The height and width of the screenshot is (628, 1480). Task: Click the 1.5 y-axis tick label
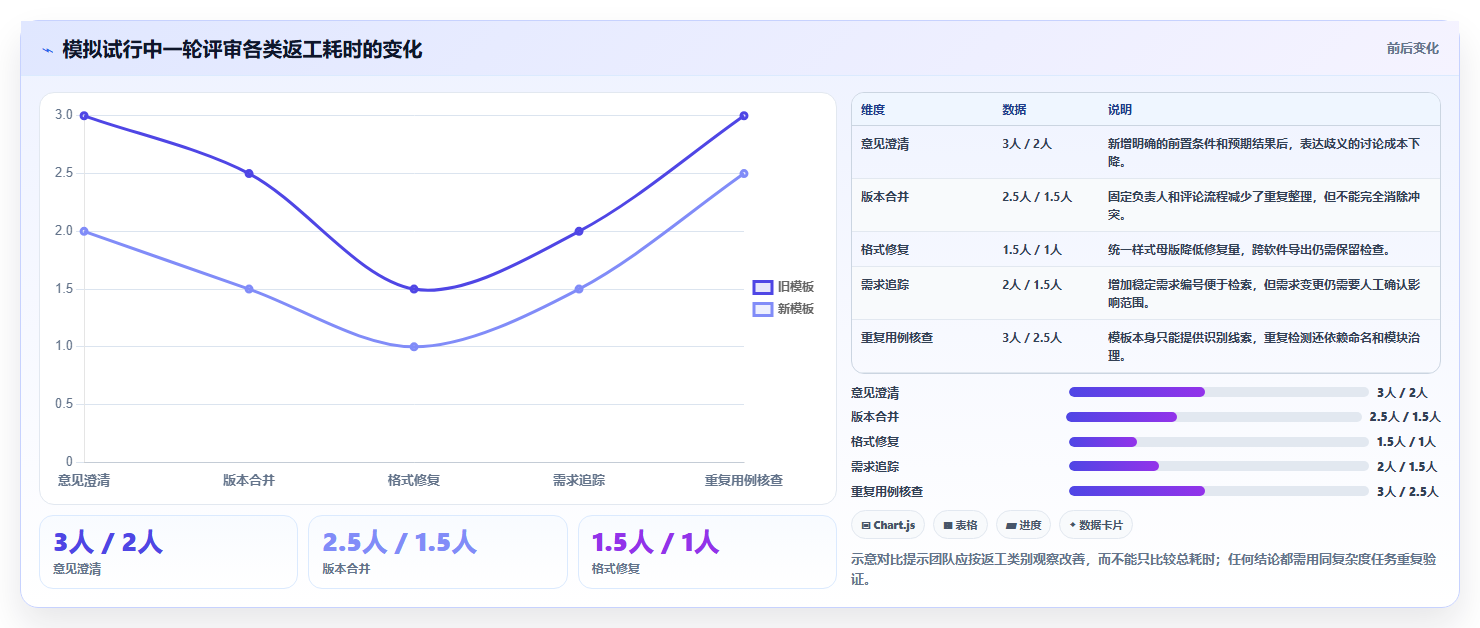(x=64, y=289)
